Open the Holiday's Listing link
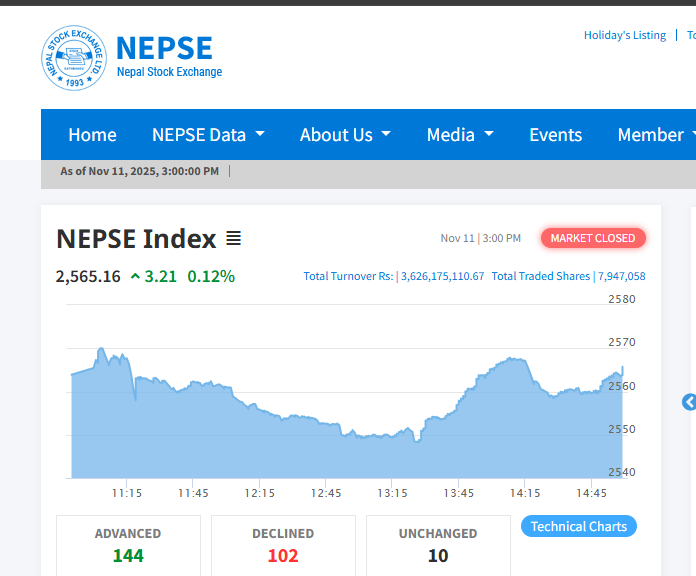696x576 pixels. [x=624, y=35]
